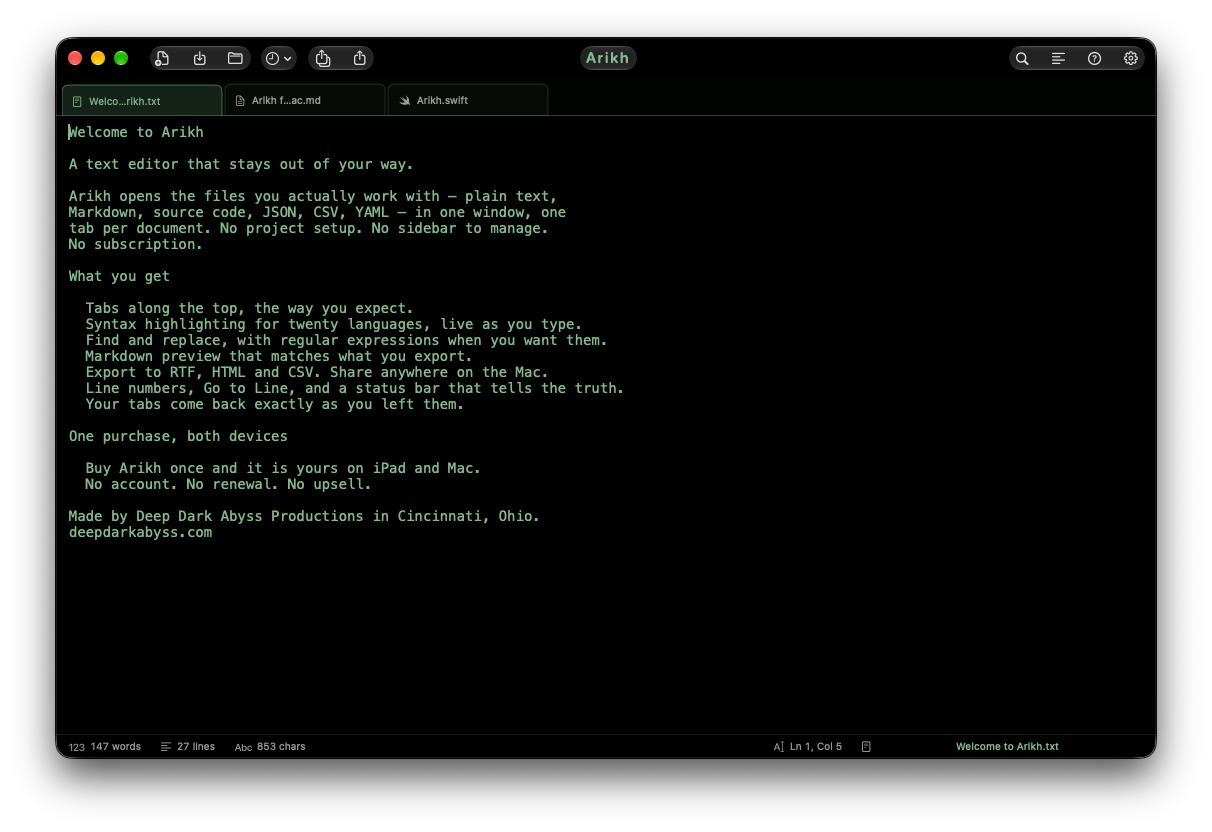This screenshot has width=1212, height=832.
Task: Click the Buy Arikh once line
Action: coord(283,468)
